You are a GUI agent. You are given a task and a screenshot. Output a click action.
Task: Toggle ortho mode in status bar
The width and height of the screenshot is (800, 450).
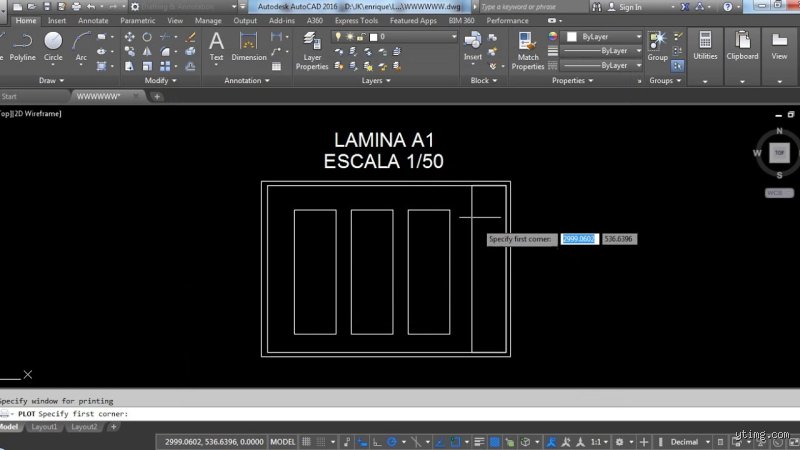coord(377,442)
